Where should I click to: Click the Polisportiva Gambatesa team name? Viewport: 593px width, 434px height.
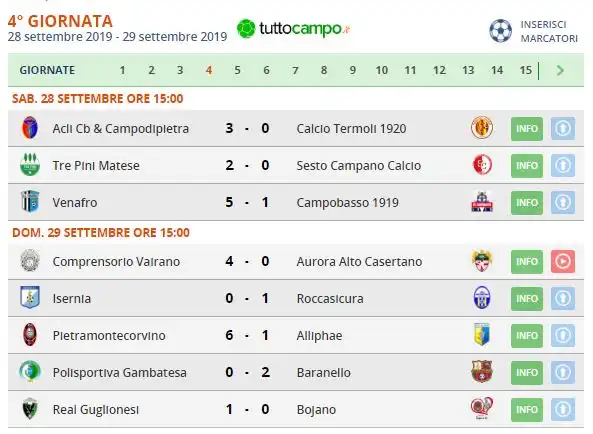click(120, 373)
